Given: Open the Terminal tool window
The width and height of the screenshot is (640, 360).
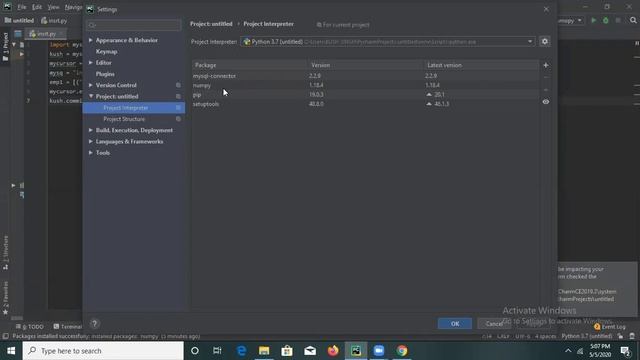Looking at the screenshot, I should click(68, 327).
